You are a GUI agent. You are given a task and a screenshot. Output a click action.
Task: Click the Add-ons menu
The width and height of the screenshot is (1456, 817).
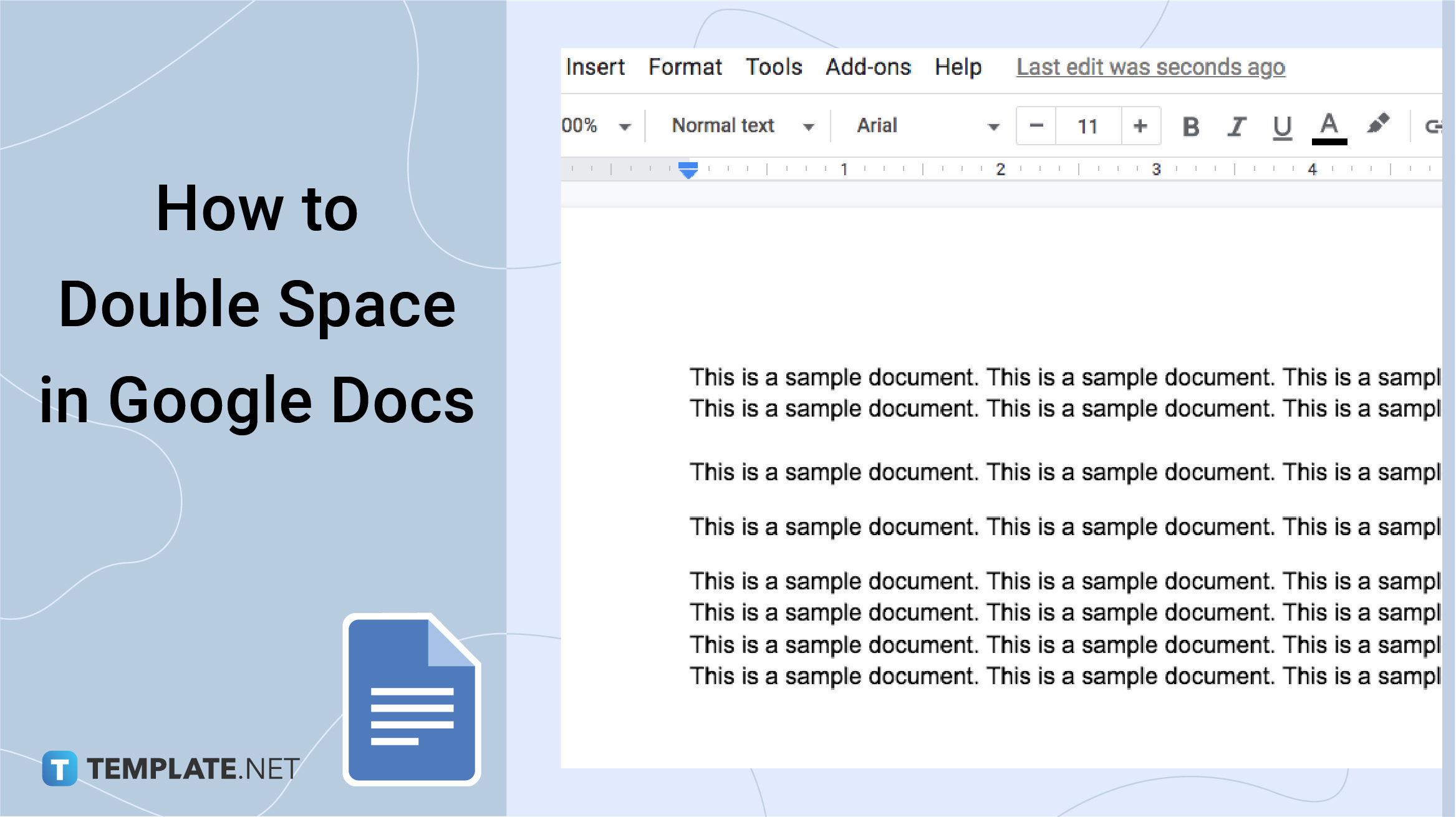click(x=867, y=67)
